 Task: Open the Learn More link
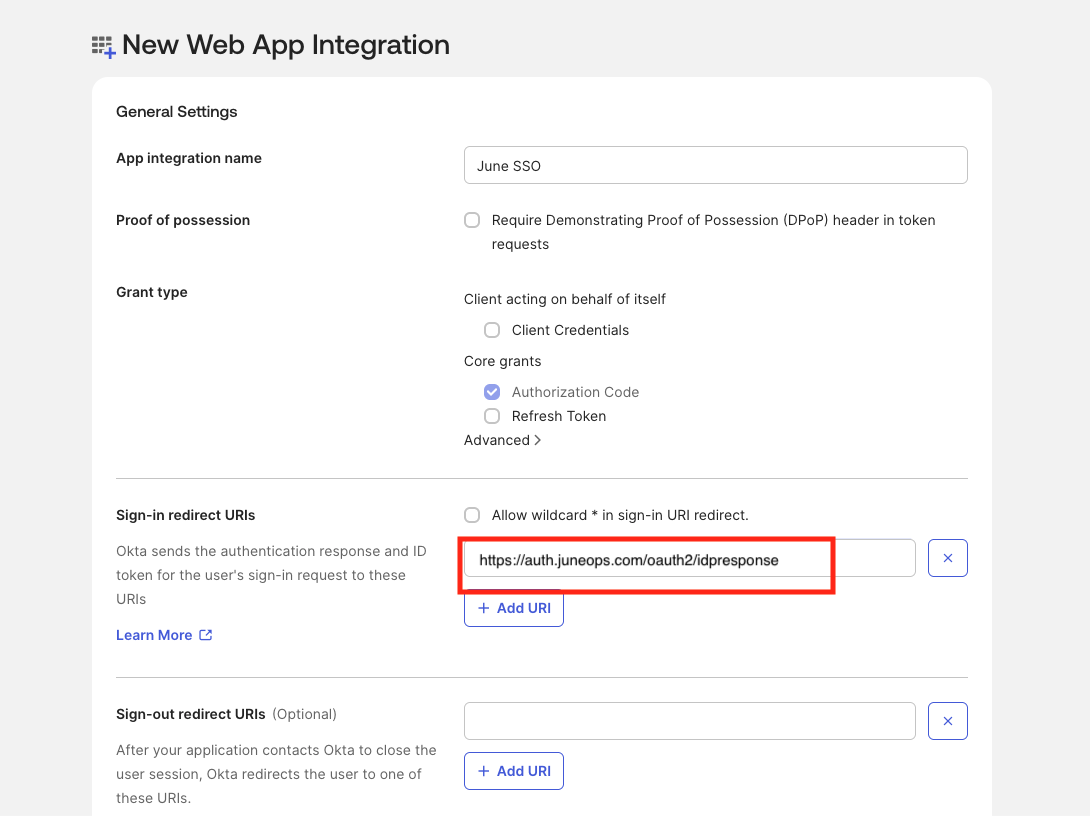pyautogui.click(x=155, y=634)
